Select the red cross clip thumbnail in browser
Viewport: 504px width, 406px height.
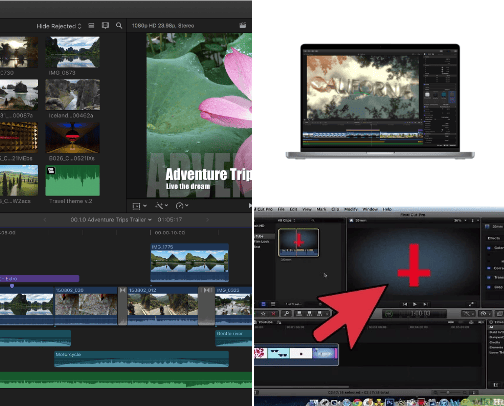click(x=298, y=242)
